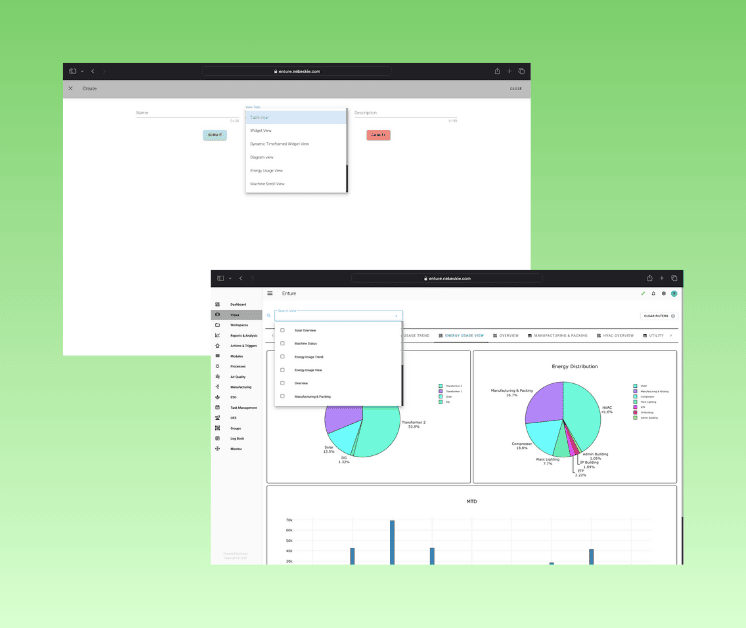Screen dimensions: 746x628
Task: Open Modules in the sidebar
Action: tap(236, 356)
